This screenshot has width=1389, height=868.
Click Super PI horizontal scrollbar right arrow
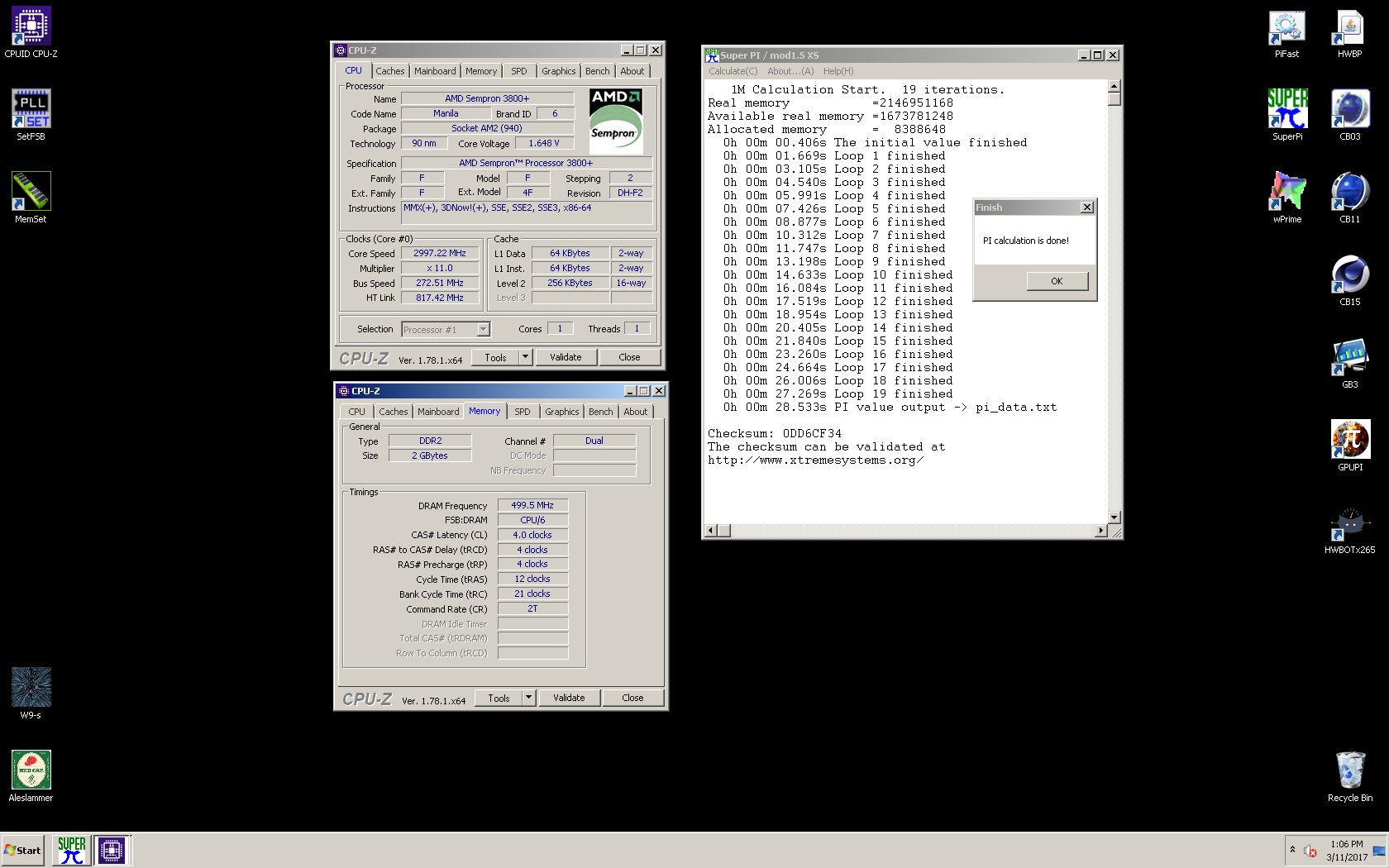1100,531
